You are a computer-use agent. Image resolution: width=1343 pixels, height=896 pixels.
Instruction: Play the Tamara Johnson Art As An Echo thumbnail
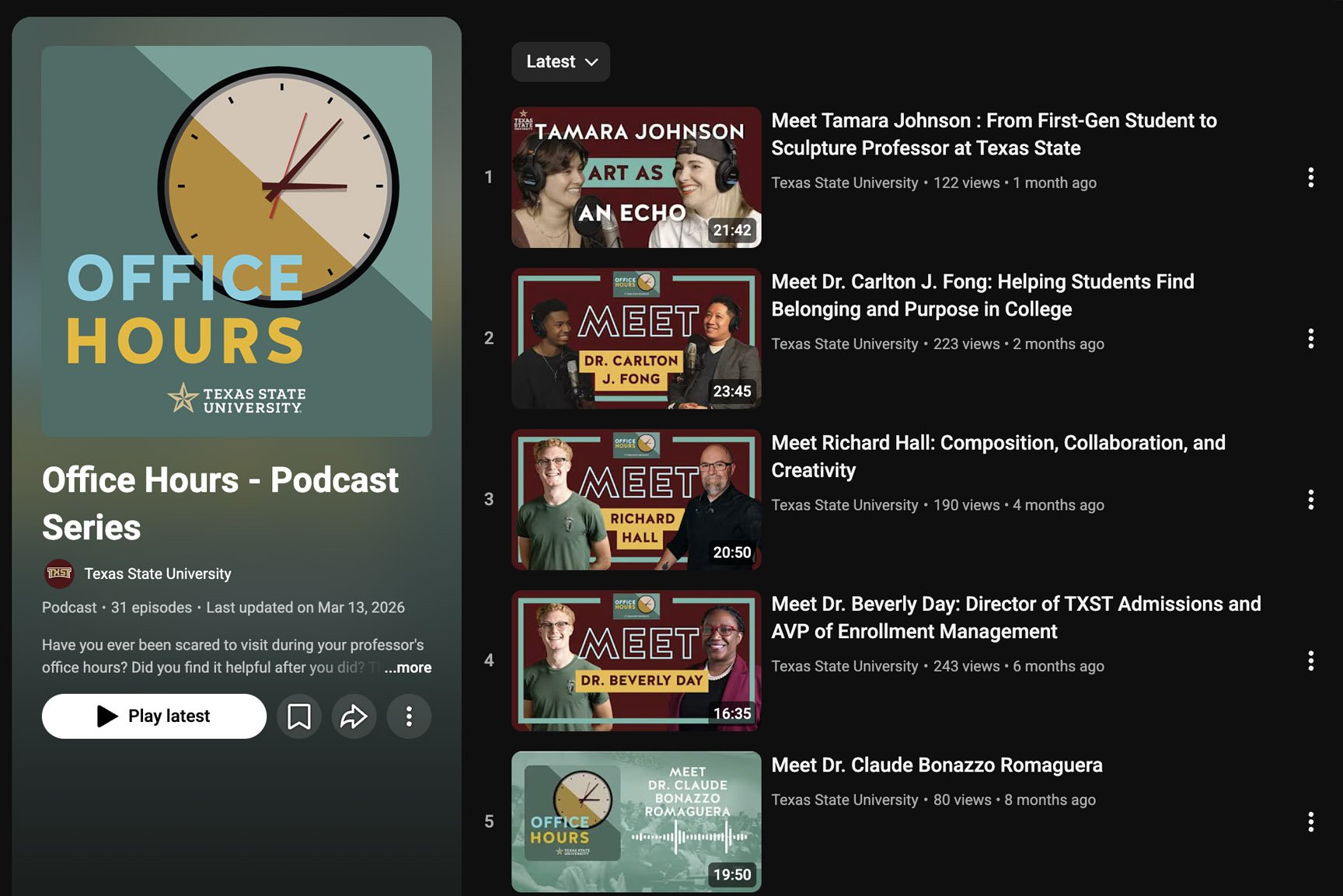636,177
